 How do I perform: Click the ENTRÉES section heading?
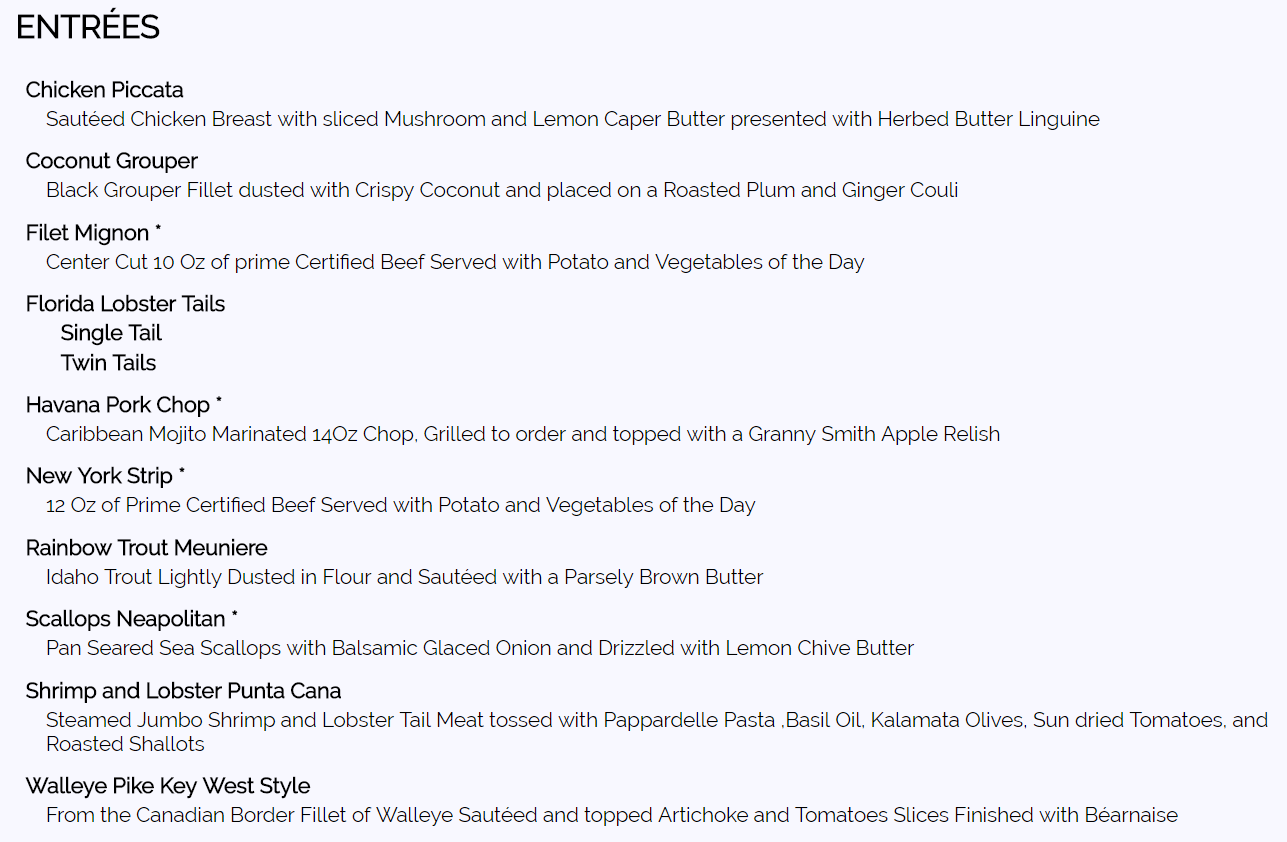click(88, 28)
